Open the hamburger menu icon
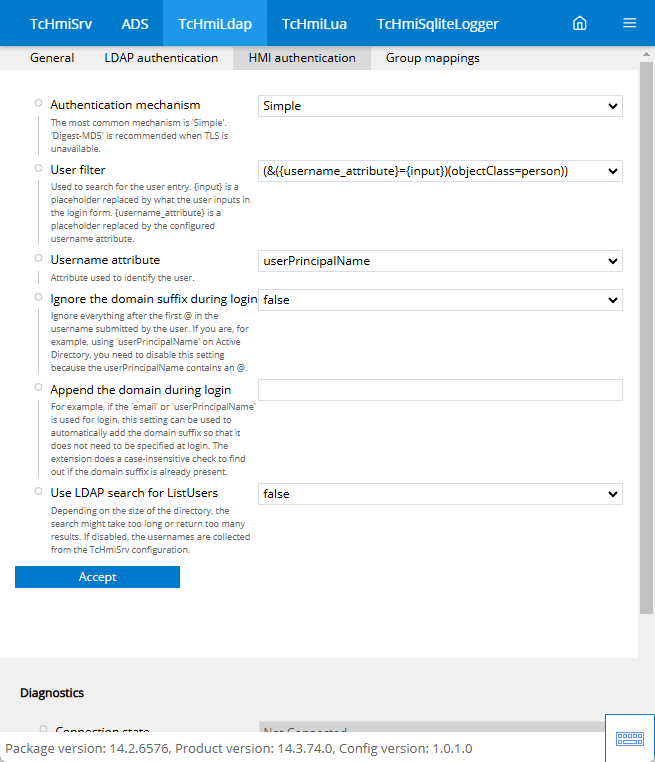Screen dimensions: 655x762 629,23
